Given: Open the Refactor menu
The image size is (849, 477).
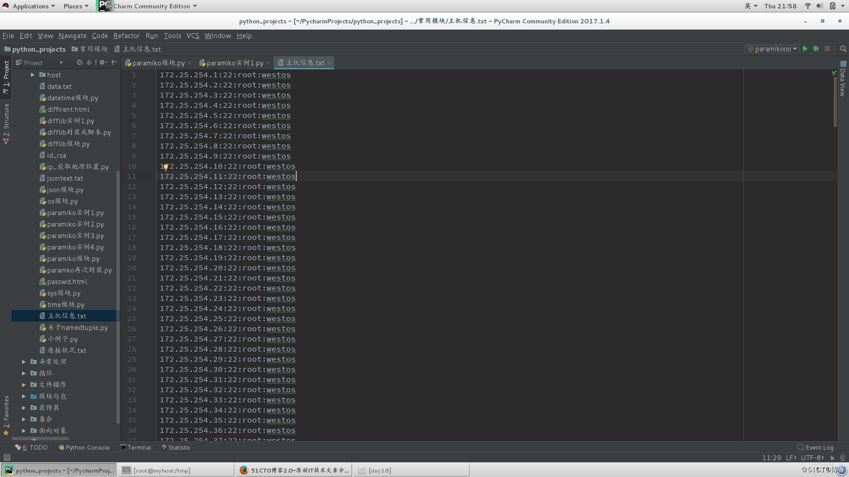Looking at the screenshot, I should tap(126, 36).
